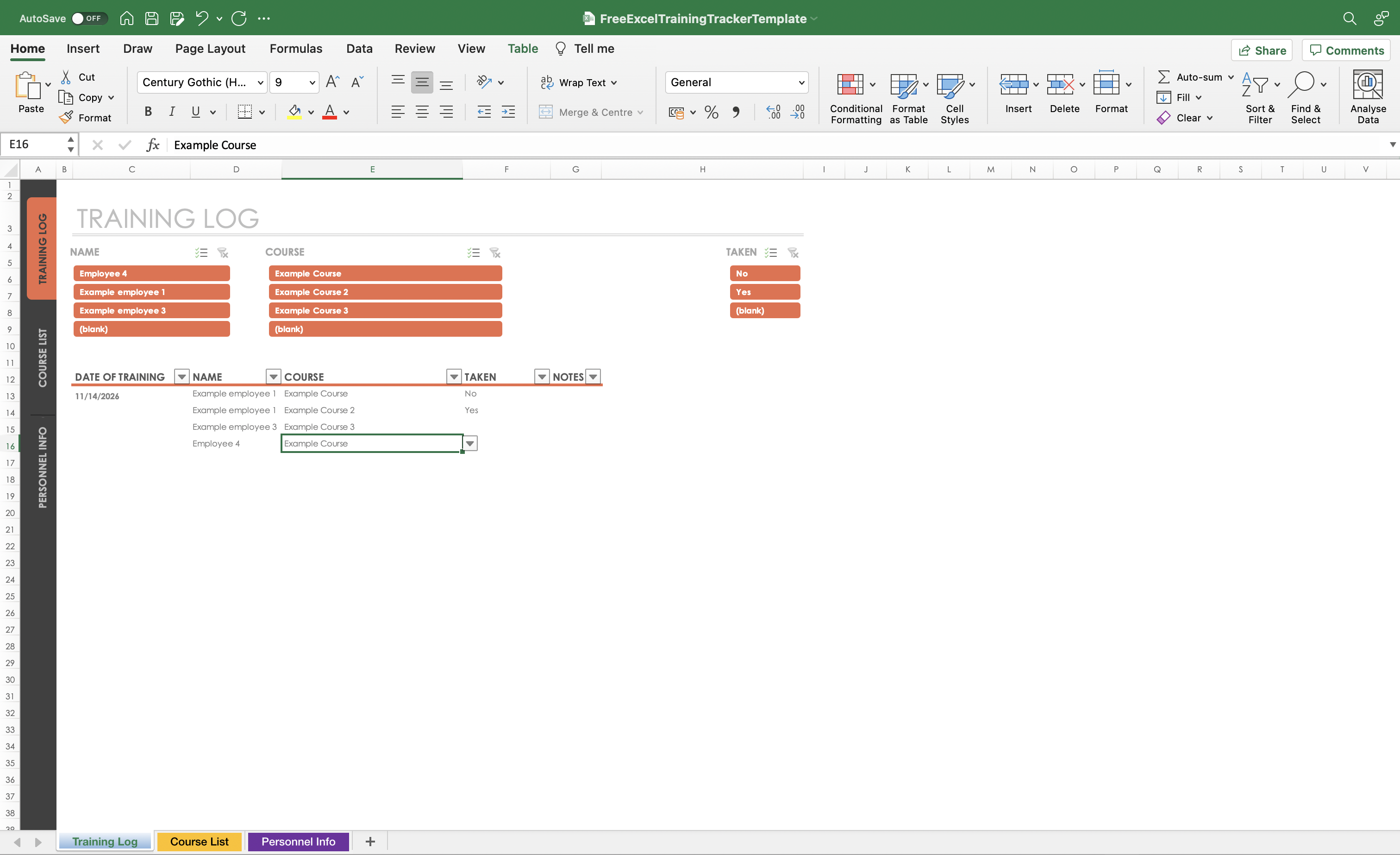Toggle bold formatting
The width and height of the screenshot is (1400, 855).
(x=148, y=111)
